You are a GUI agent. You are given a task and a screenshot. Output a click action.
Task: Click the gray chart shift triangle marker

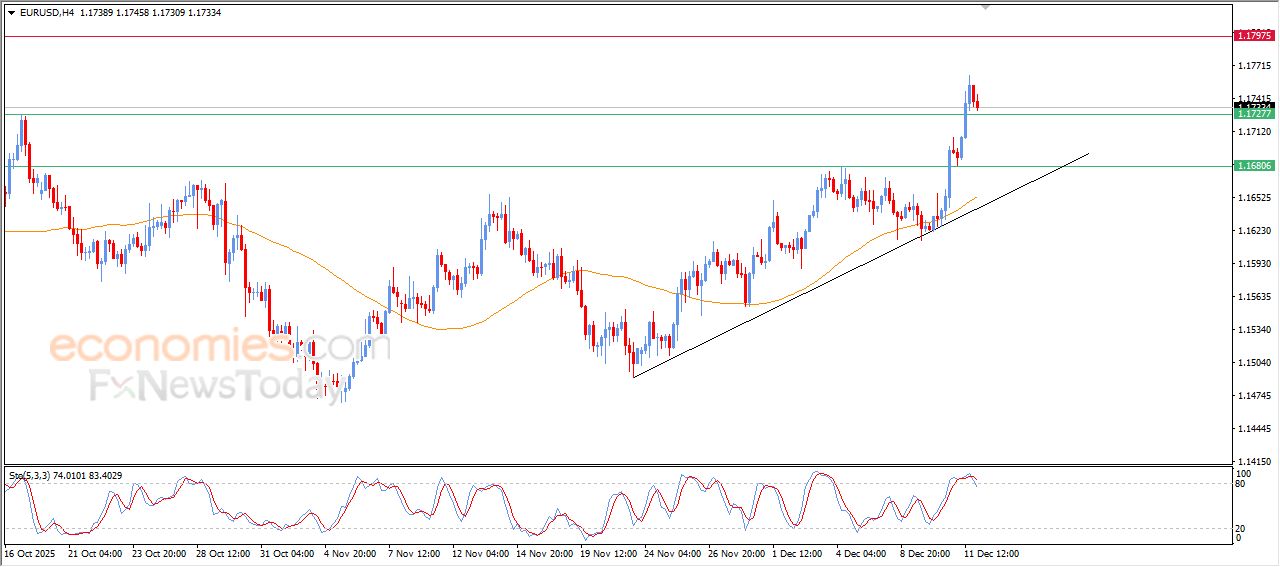point(987,7)
